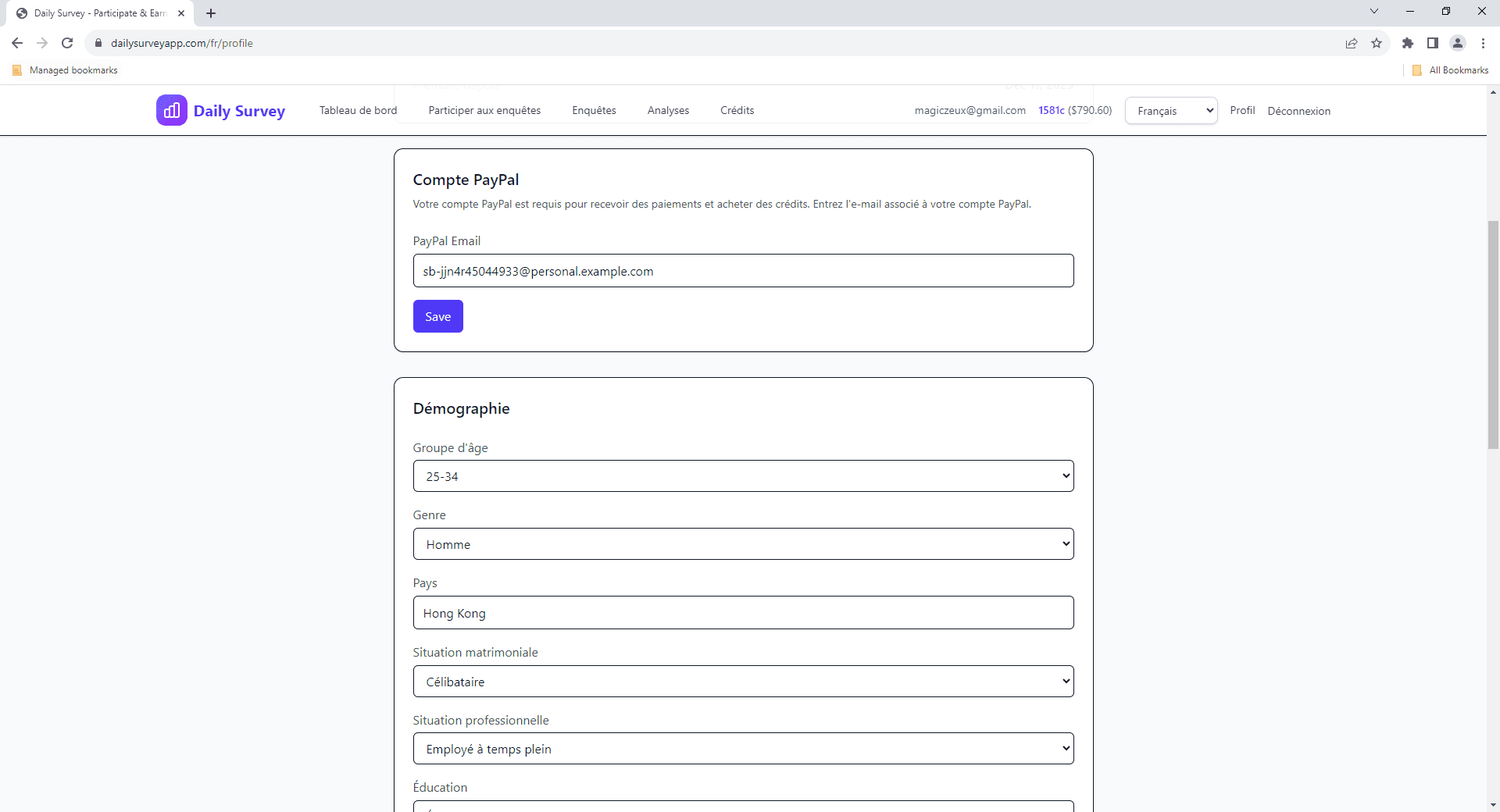Open the Situation matrimoniale dropdown
Viewport: 1500px width, 812px height.
click(x=743, y=681)
